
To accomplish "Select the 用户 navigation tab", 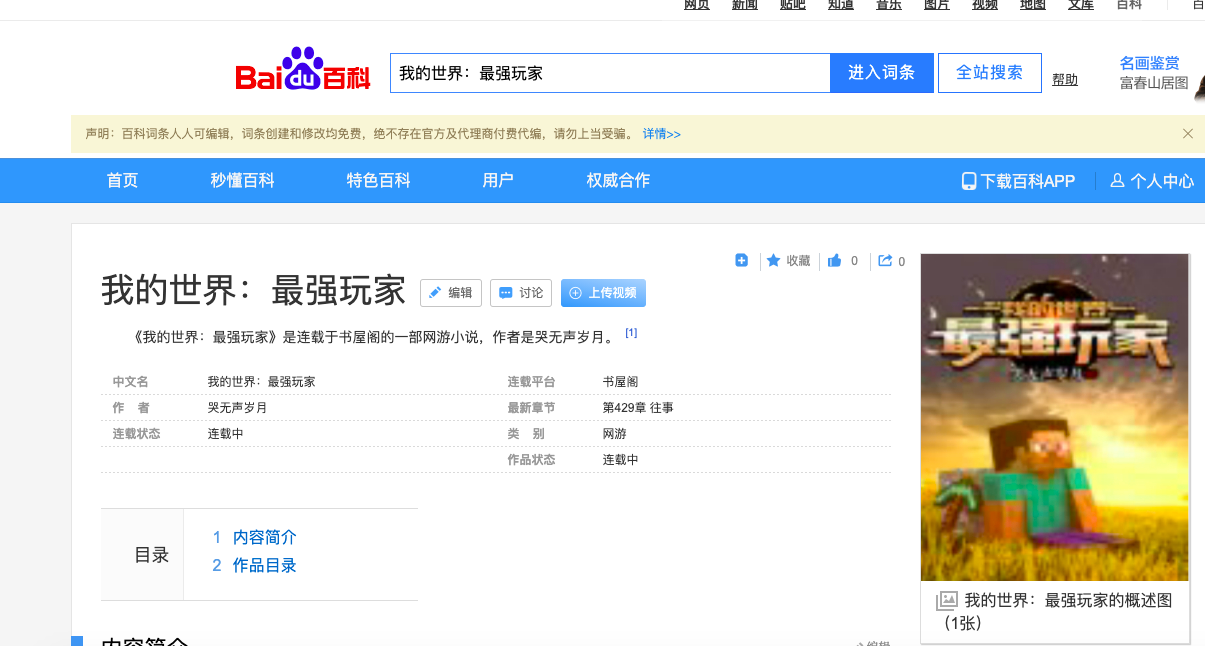I will 498,181.
